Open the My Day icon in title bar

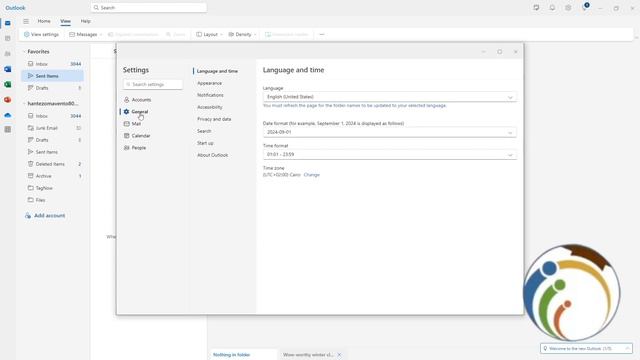(x=536, y=8)
